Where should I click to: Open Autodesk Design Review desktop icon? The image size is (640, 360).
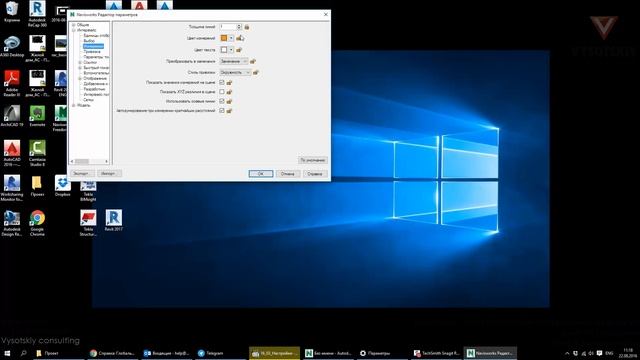[12, 223]
